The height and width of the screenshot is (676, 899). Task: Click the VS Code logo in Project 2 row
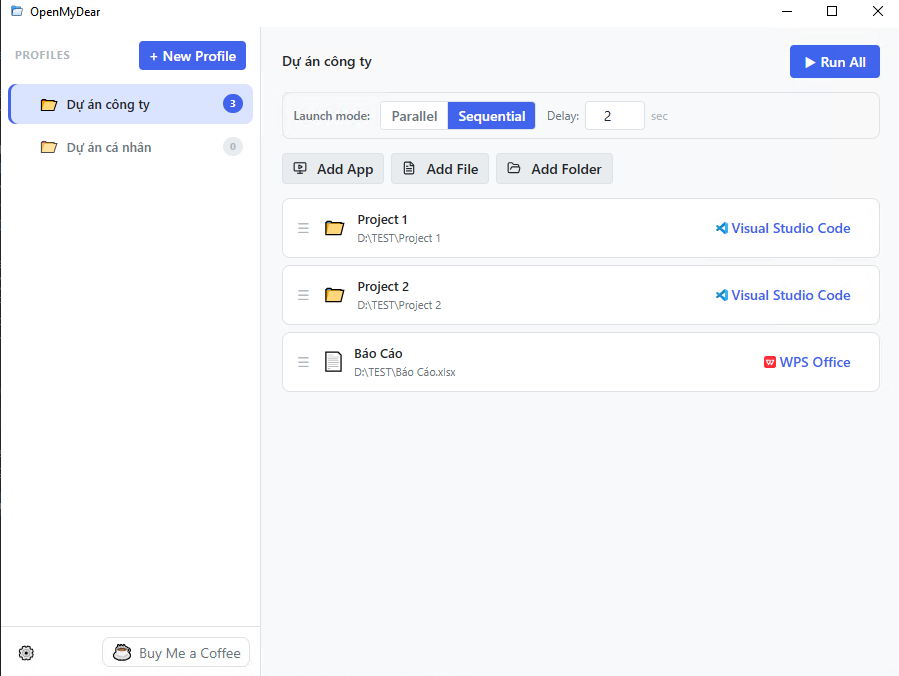[x=722, y=295]
